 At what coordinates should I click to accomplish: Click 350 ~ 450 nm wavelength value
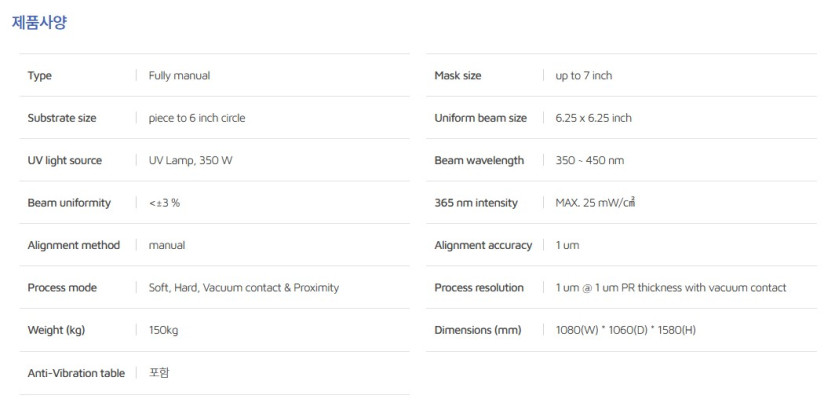pos(590,160)
